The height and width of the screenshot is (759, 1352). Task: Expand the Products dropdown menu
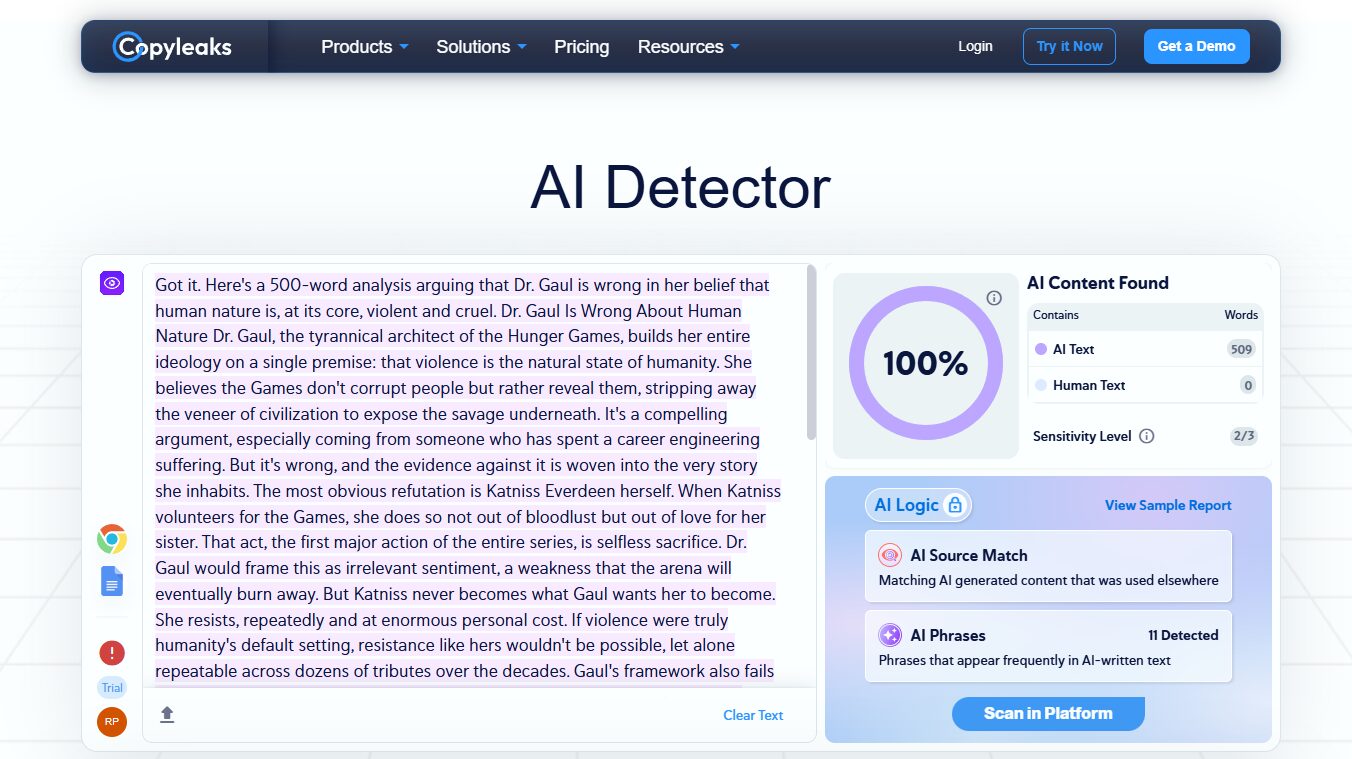[364, 47]
